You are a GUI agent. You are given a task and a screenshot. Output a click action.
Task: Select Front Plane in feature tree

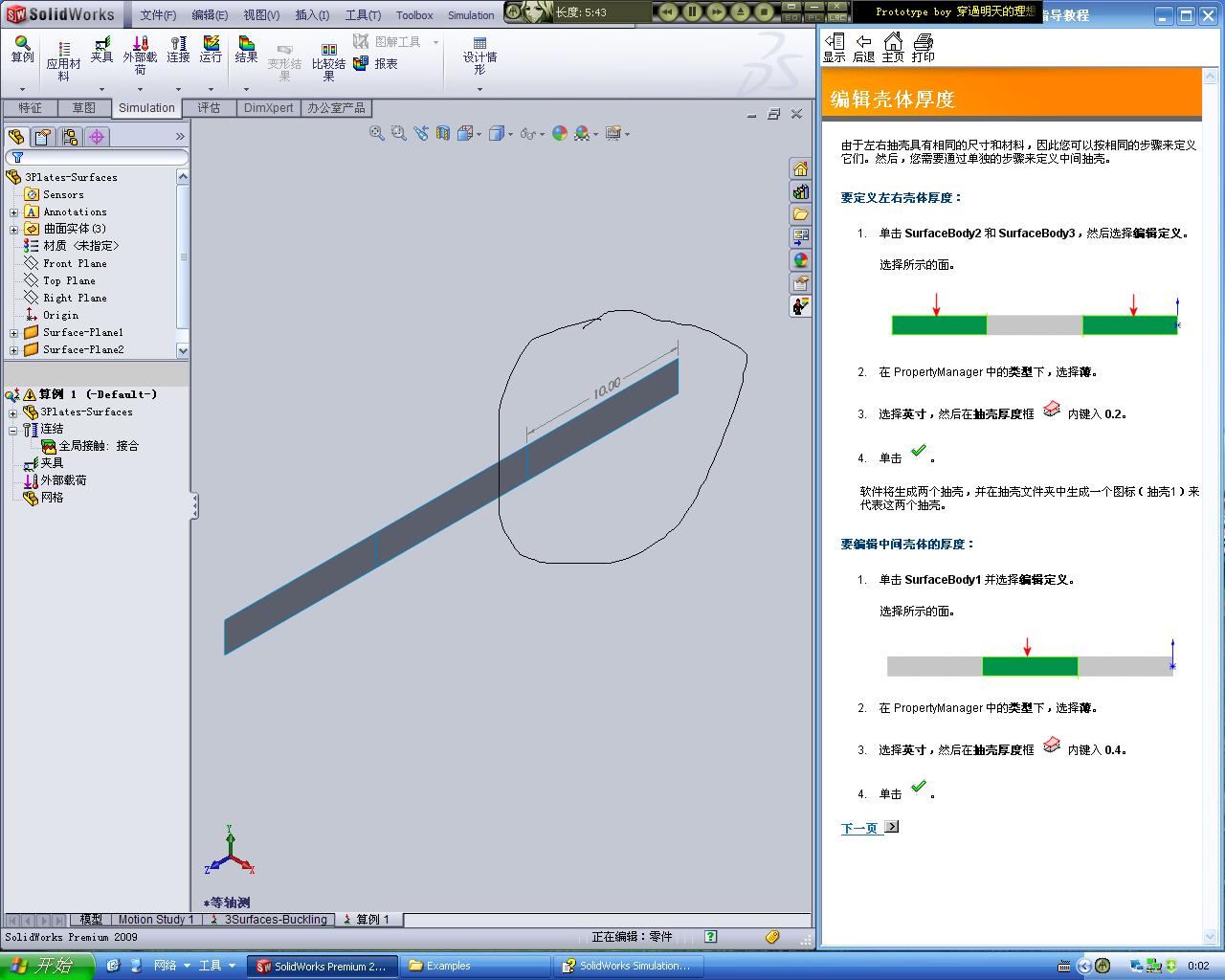click(x=75, y=264)
